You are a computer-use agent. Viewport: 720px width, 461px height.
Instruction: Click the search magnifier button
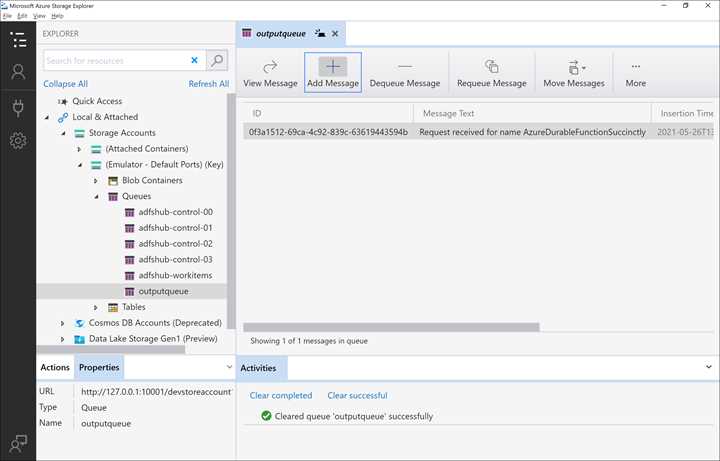[217, 60]
